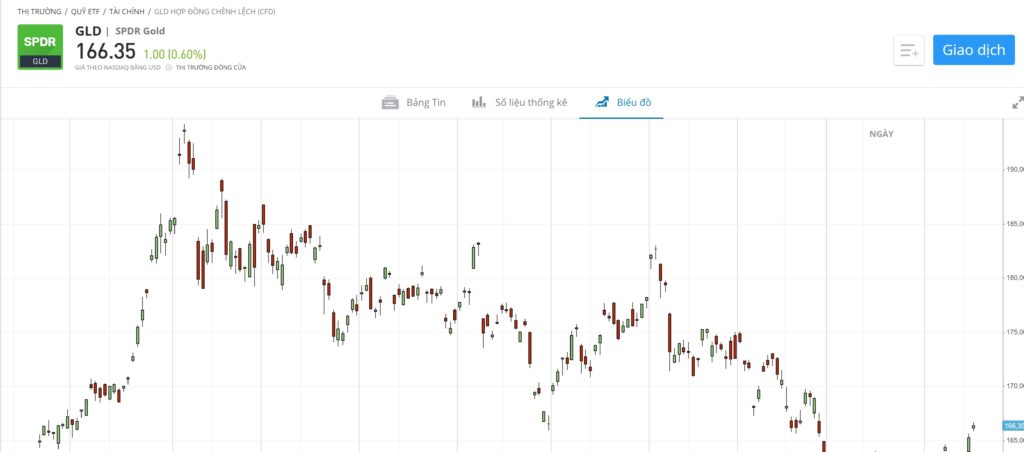This screenshot has height=452, width=1024.
Task: Click the 180.00 level on price axis
Action: (x=1014, y=278)
